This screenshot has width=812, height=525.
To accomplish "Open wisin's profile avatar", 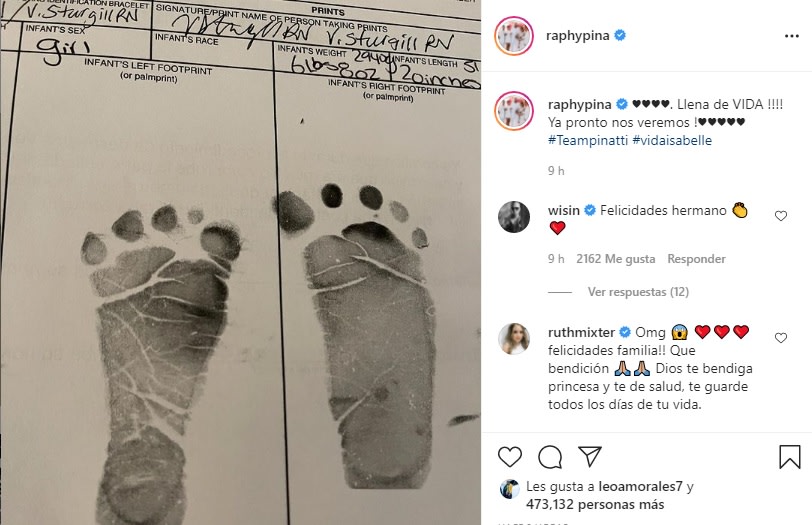I will 514,217.
